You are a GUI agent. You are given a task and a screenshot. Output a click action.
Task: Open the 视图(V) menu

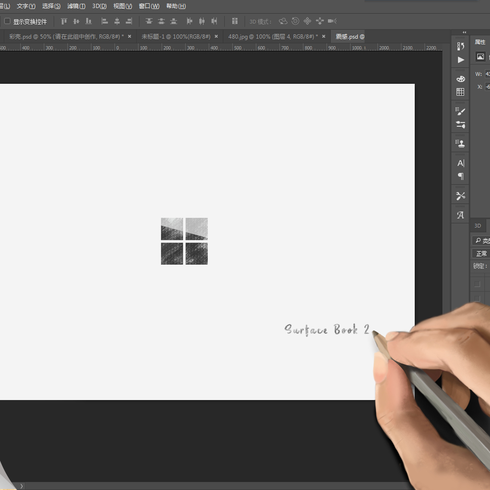[123, 6]
